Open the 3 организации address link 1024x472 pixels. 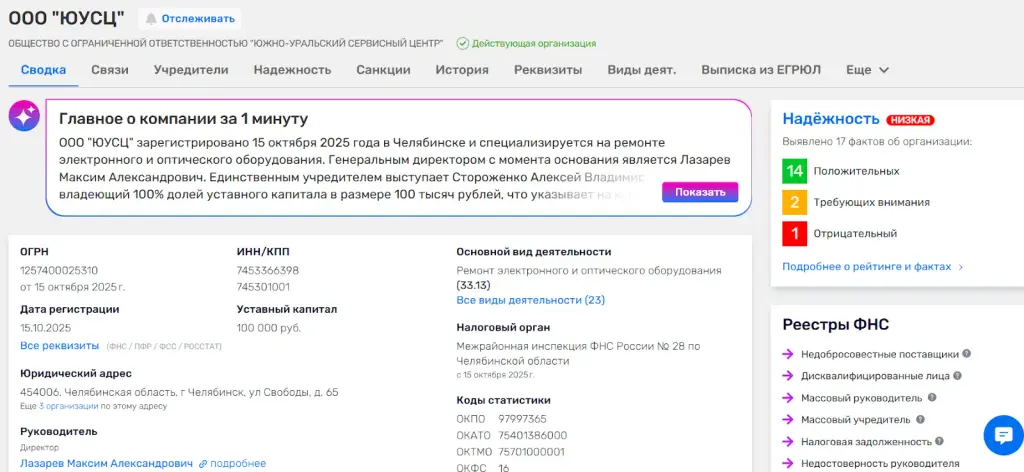[69, 406]
